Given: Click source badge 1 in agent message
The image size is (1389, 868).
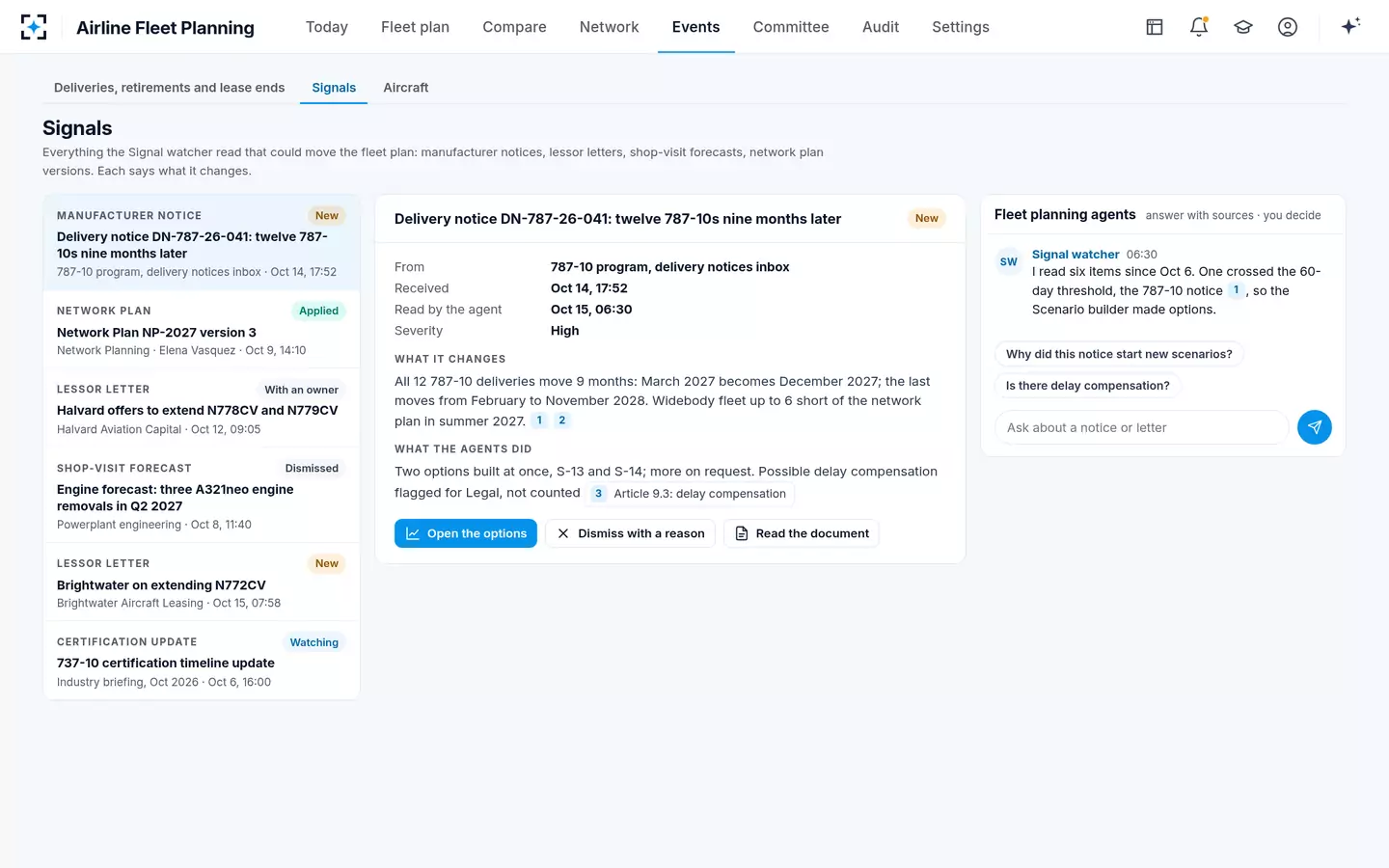Looking at the screenshot, I should coord(1236,290).
